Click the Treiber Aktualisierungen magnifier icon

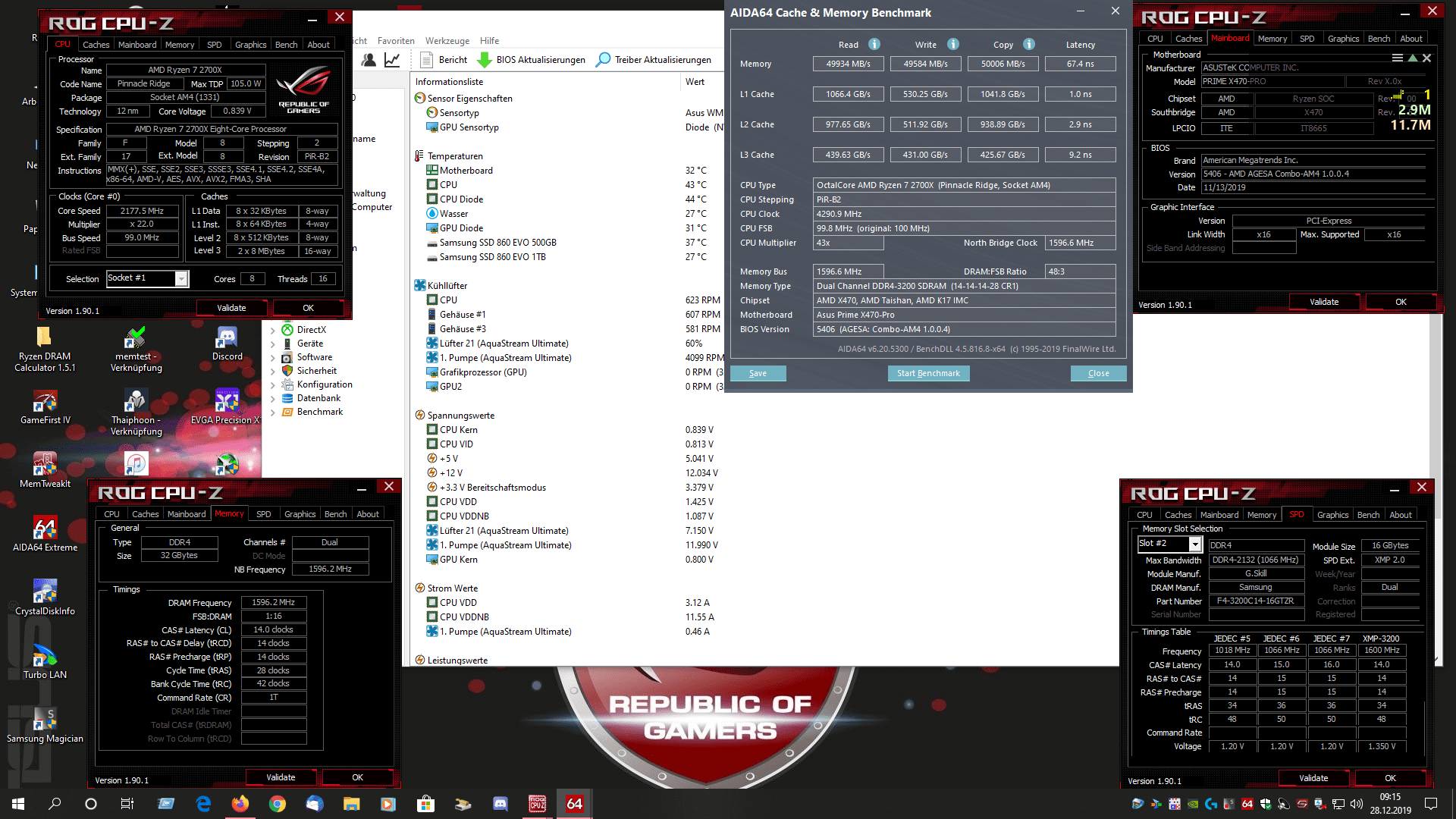[604, 60]
